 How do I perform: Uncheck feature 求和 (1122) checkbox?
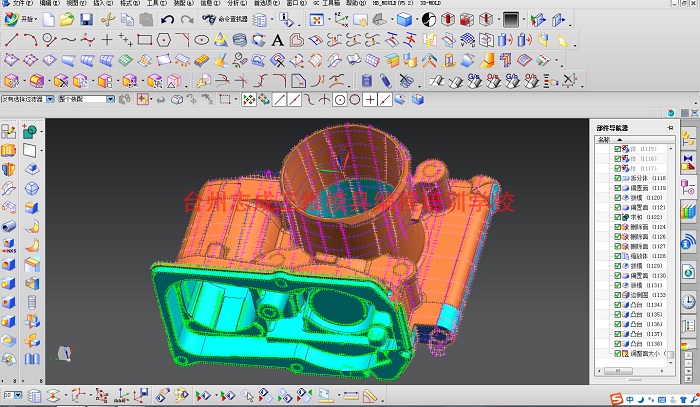click(617, 217)
